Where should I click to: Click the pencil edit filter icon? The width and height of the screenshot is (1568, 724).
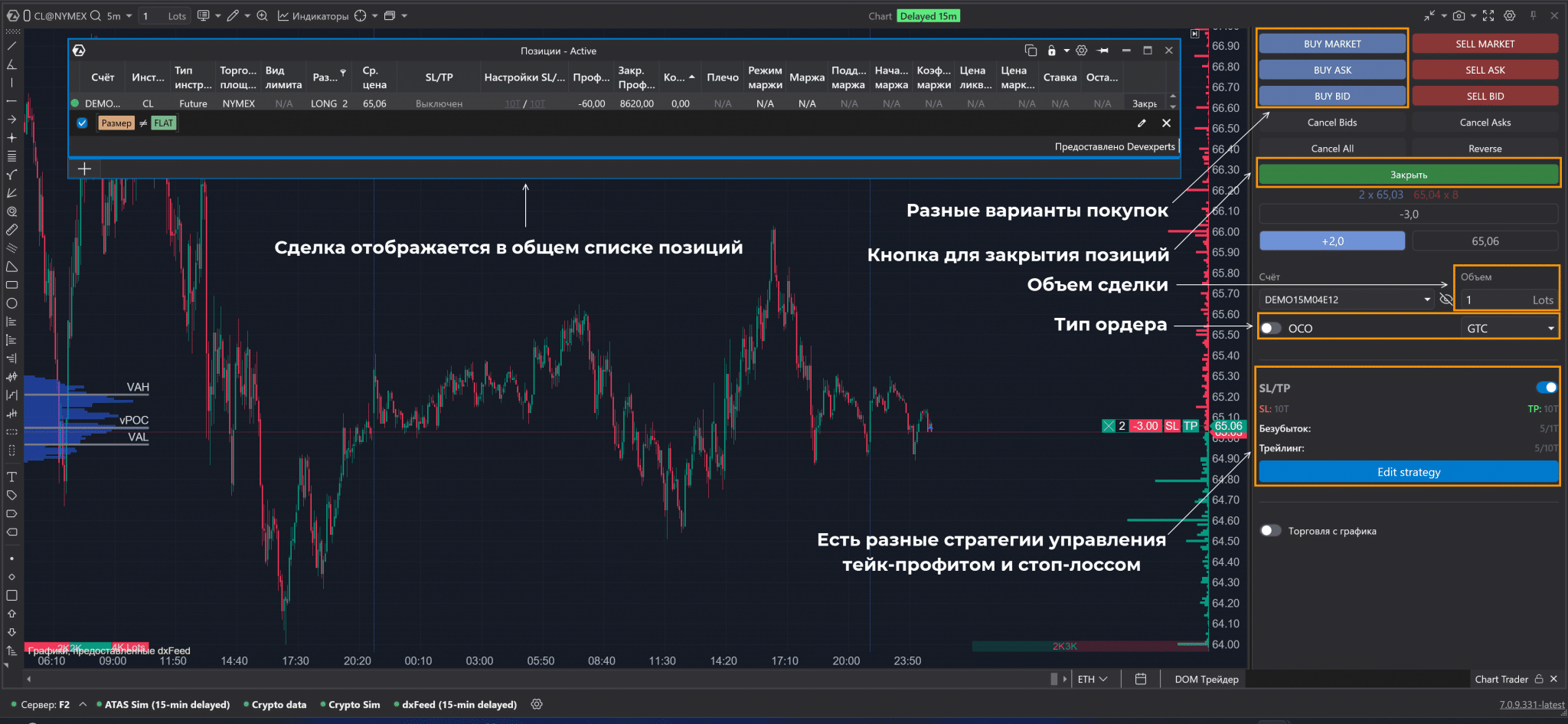point(1142,123)
